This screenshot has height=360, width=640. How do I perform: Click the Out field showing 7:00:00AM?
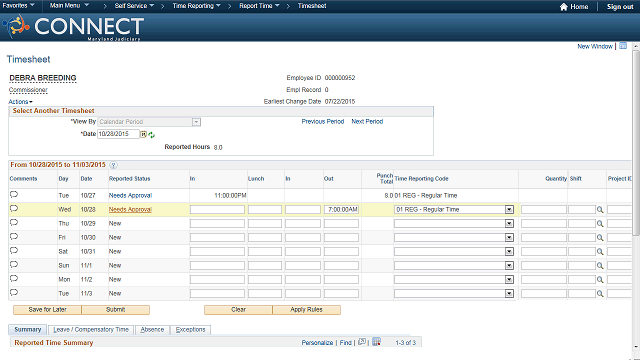[341, 210]
